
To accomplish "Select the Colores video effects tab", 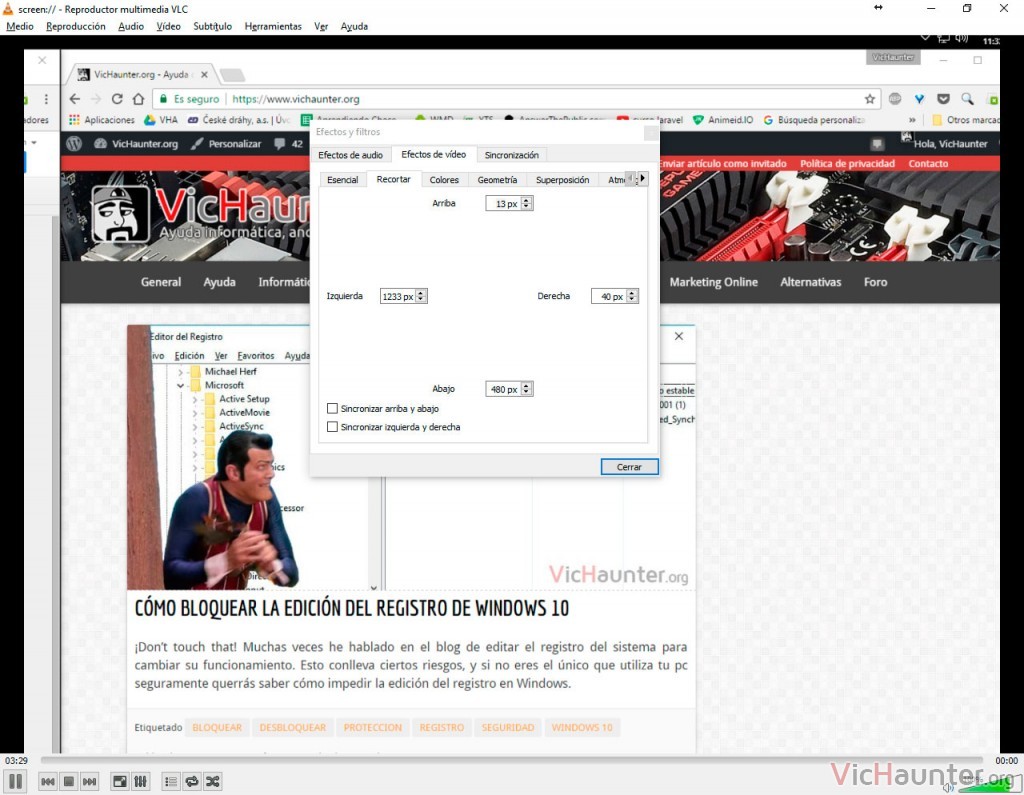I will point(444,180).
